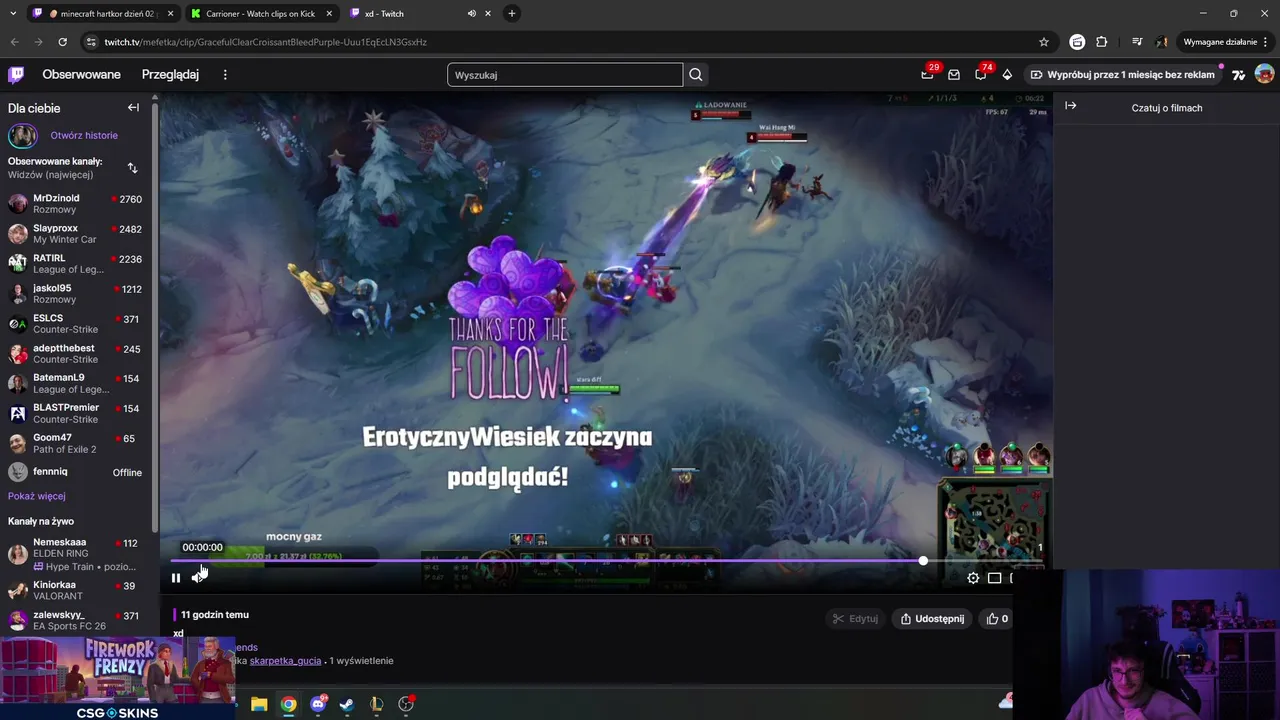The width and height of the screenshot is (1280, 720).
Task: Reload the page
Action: [62, 42]
